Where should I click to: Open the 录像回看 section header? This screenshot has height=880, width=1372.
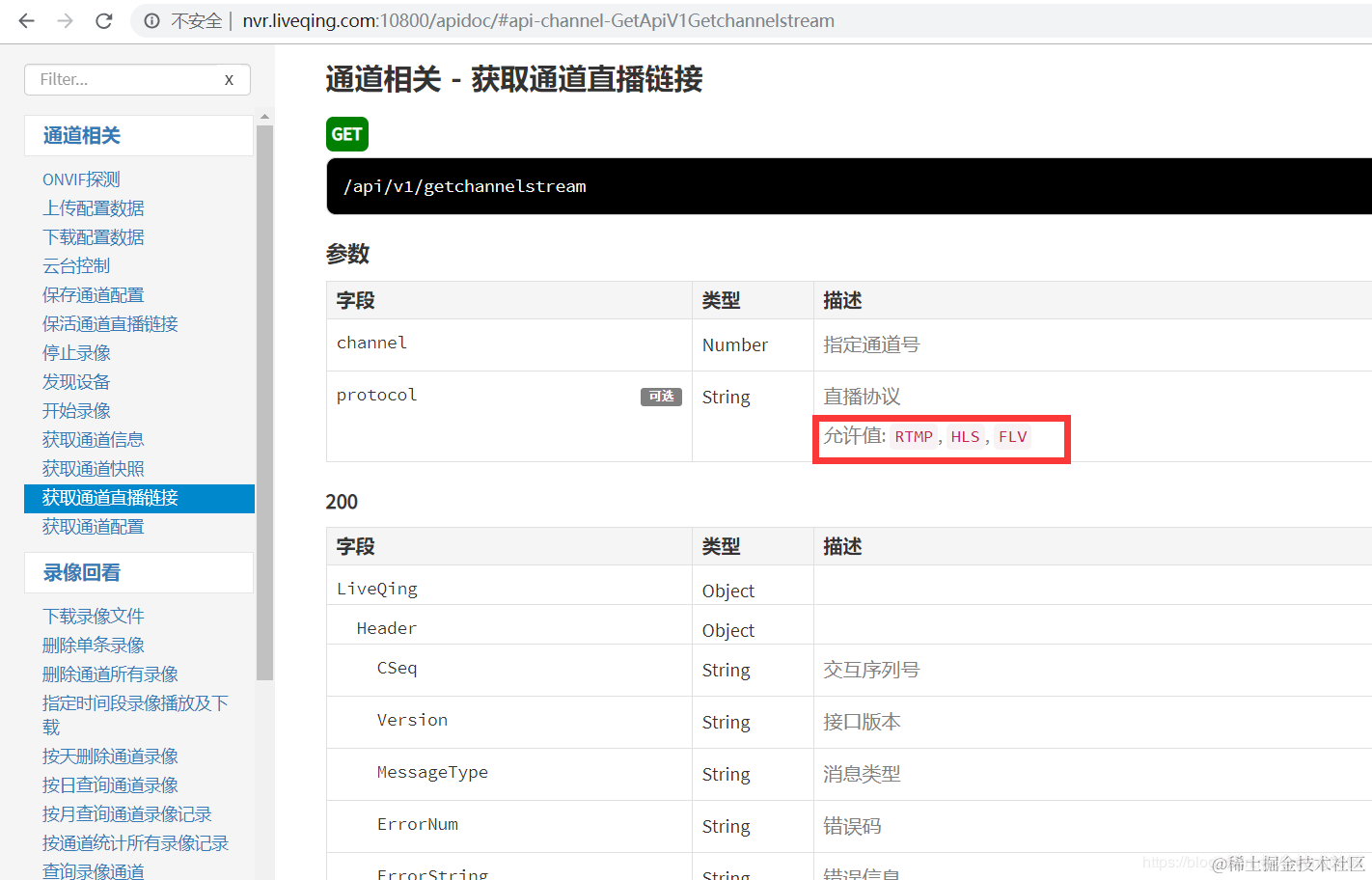(138, 572)
